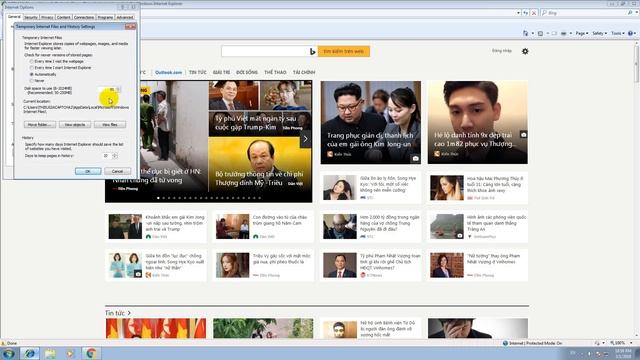This screenshot has width=640, height=360.
Task: Switch to the Security tab in Internet Options
Action: tap(31, 18)
